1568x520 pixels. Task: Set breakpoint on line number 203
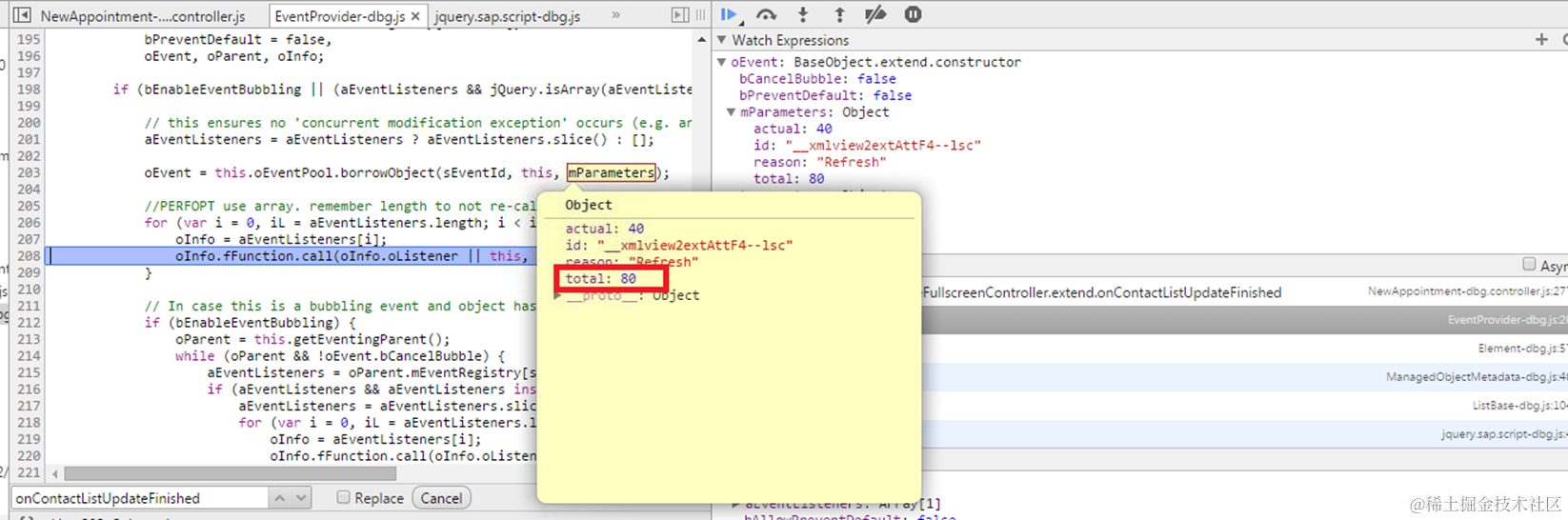click(29, 172)
